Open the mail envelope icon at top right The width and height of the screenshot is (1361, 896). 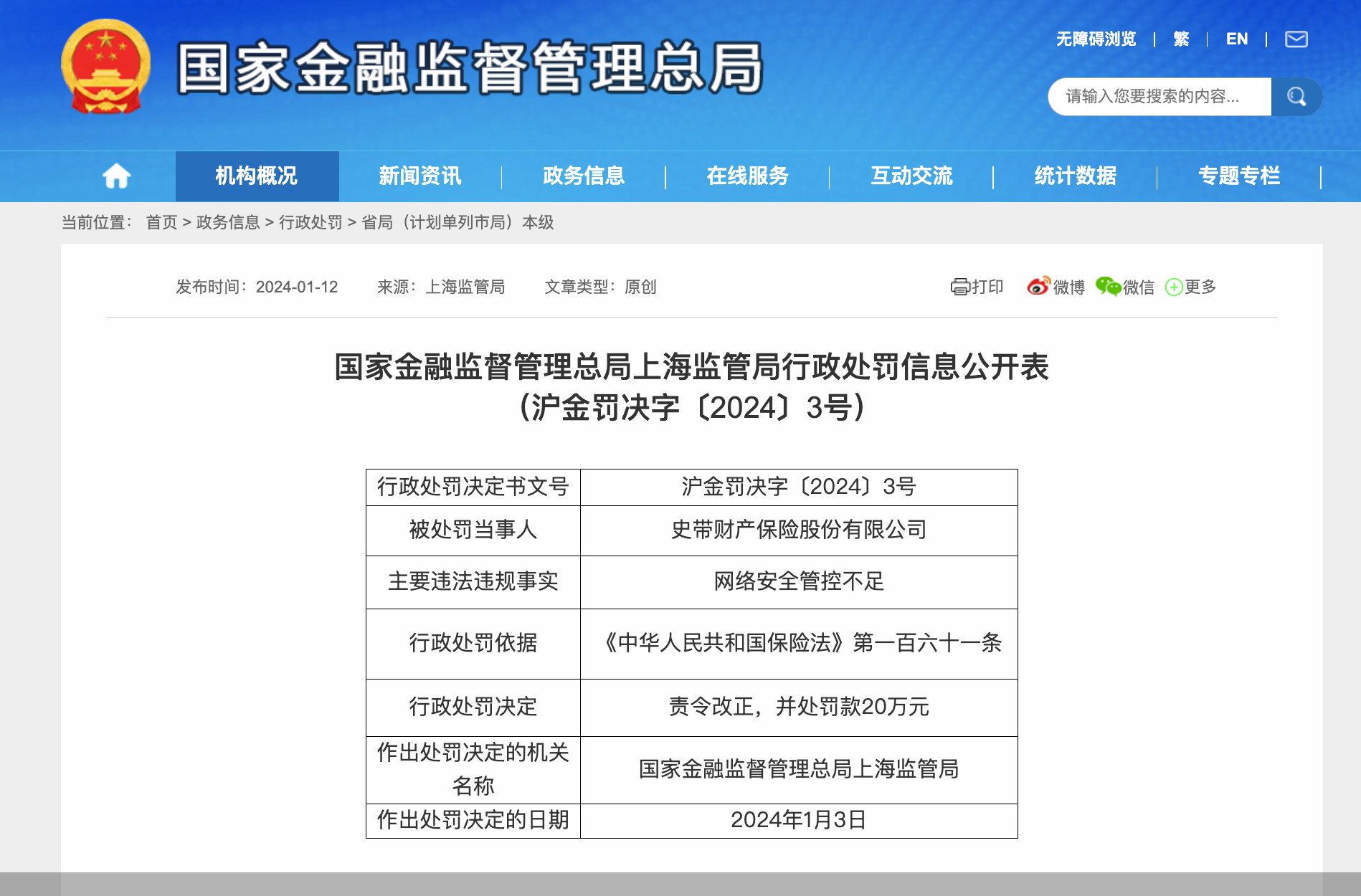[x=1297, y=39]
